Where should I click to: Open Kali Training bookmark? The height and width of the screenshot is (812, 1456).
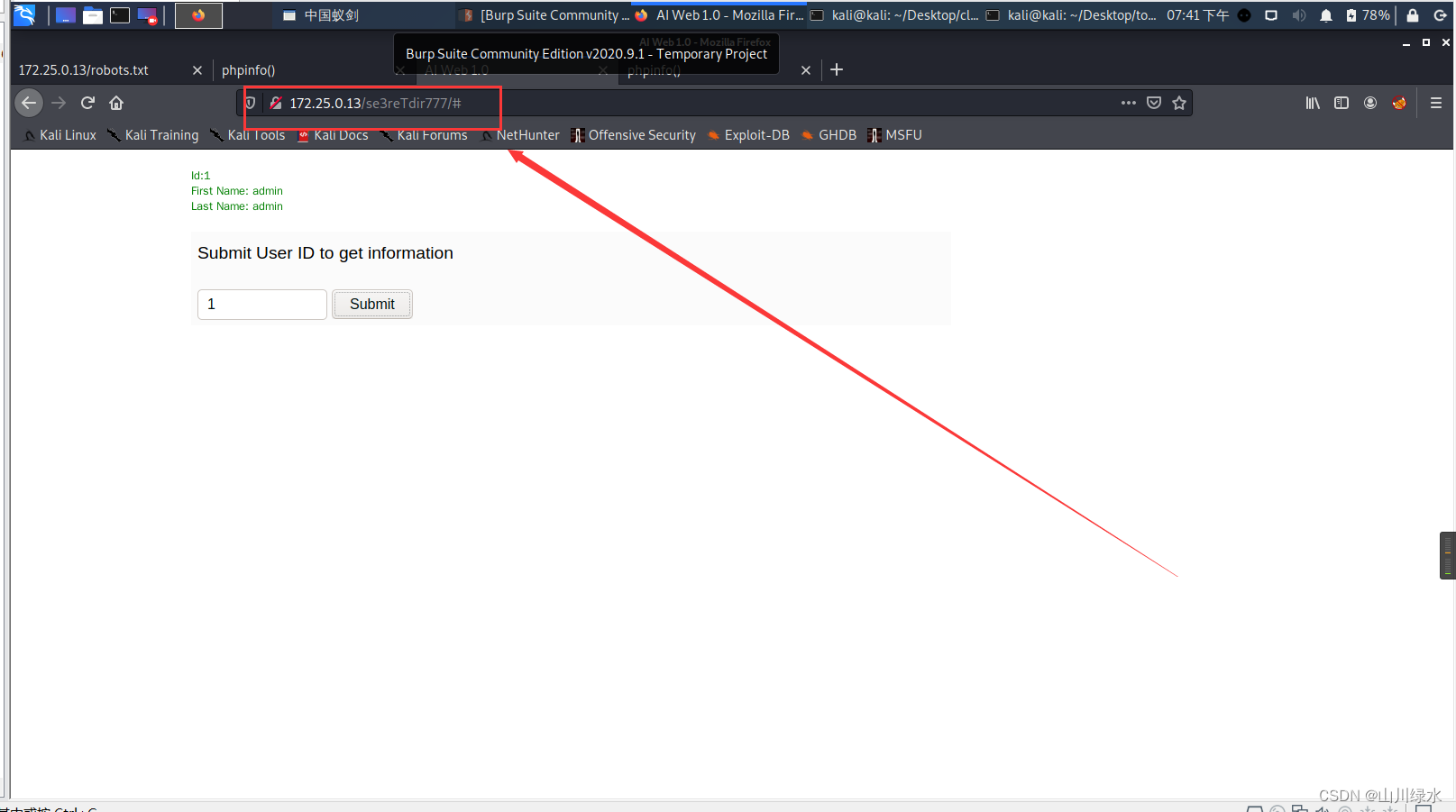pos(152,135)
